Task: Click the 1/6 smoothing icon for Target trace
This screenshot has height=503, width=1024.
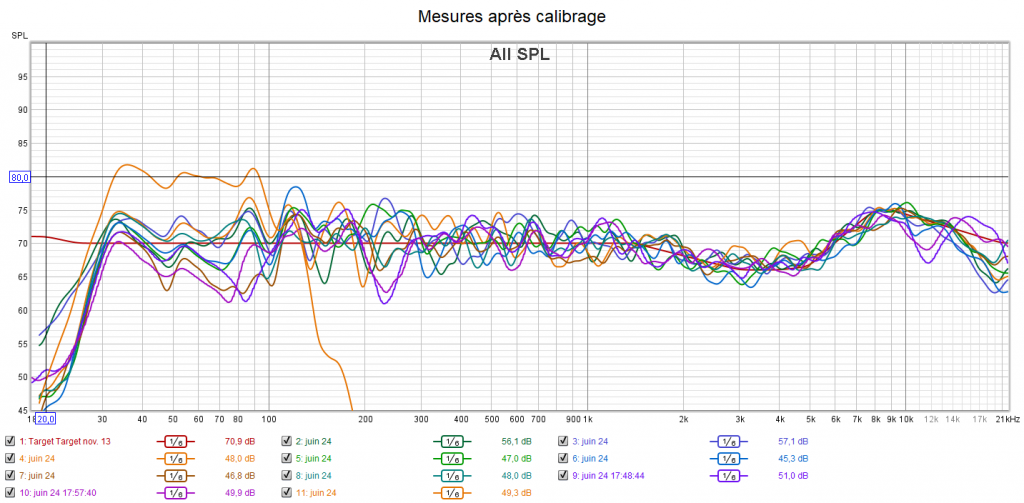Action: [176, 441]
